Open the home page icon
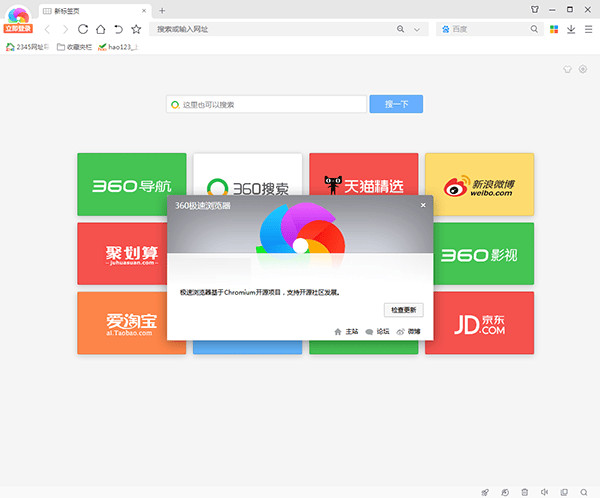This screenshot has width=600, height=498. tap(101, 29)
